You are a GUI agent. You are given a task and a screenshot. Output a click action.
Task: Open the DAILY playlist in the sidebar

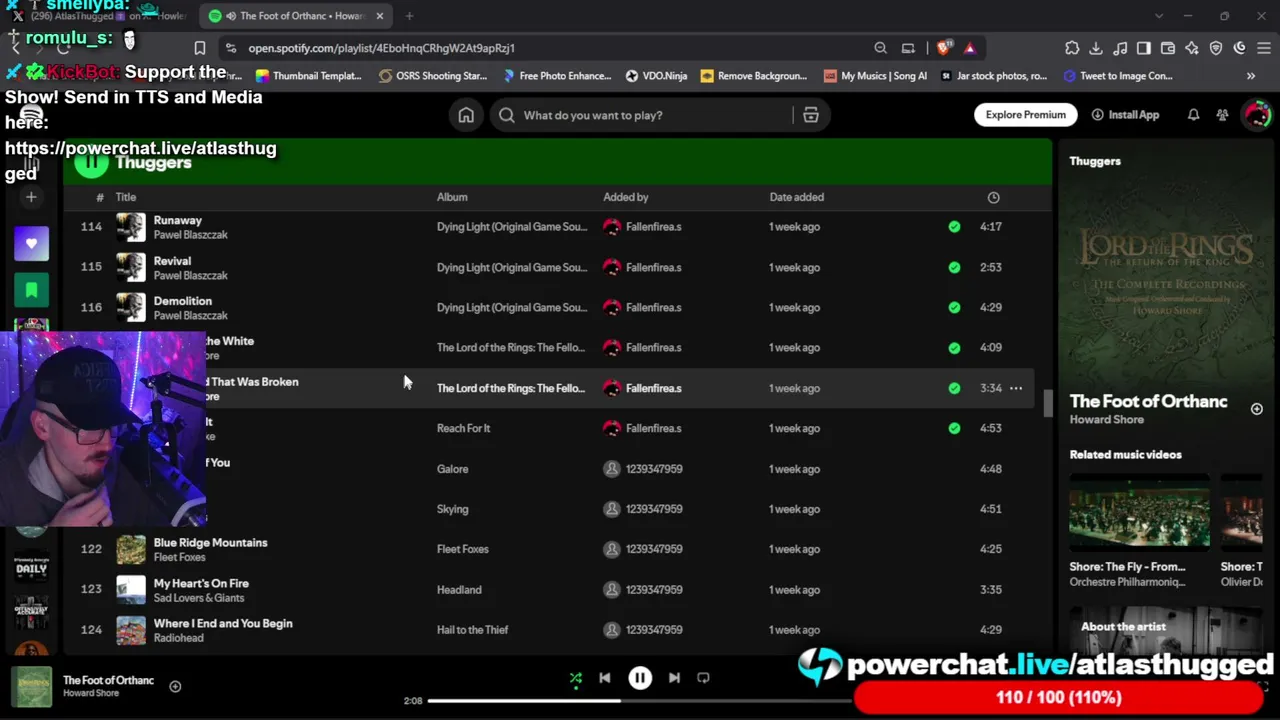tap(31, 569)
